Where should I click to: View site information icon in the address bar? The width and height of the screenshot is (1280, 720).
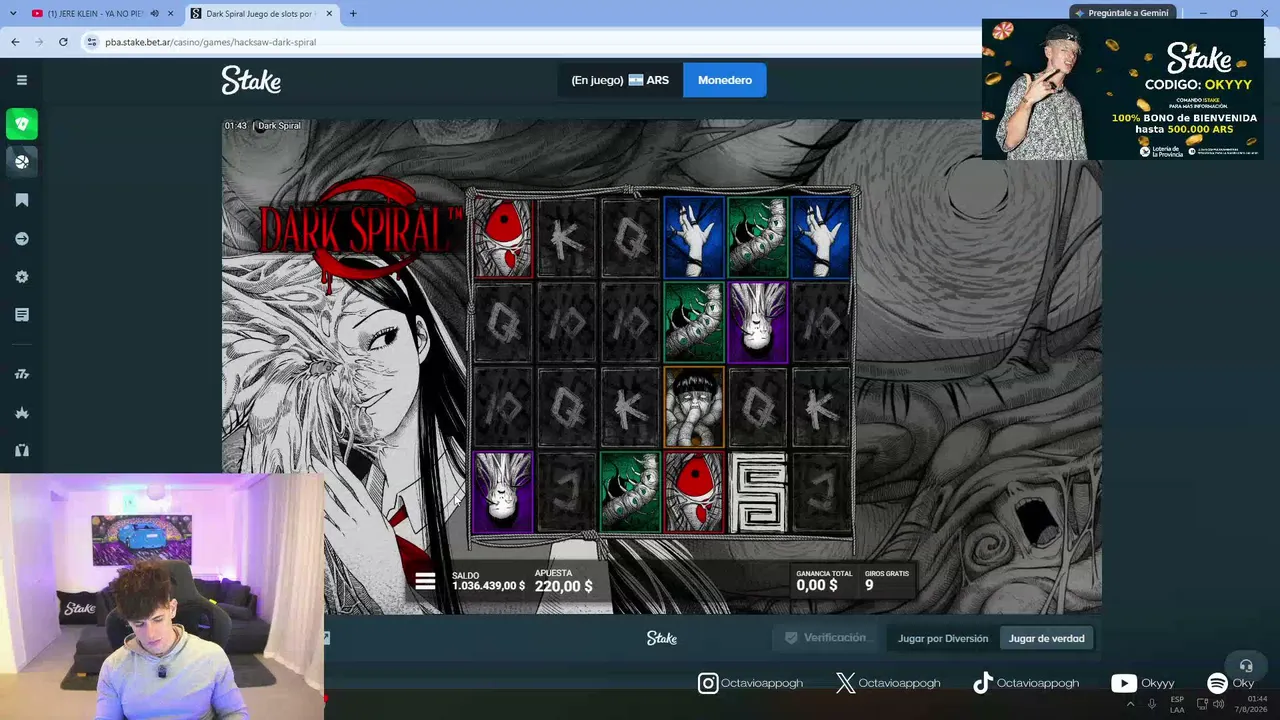click(92, 42)
